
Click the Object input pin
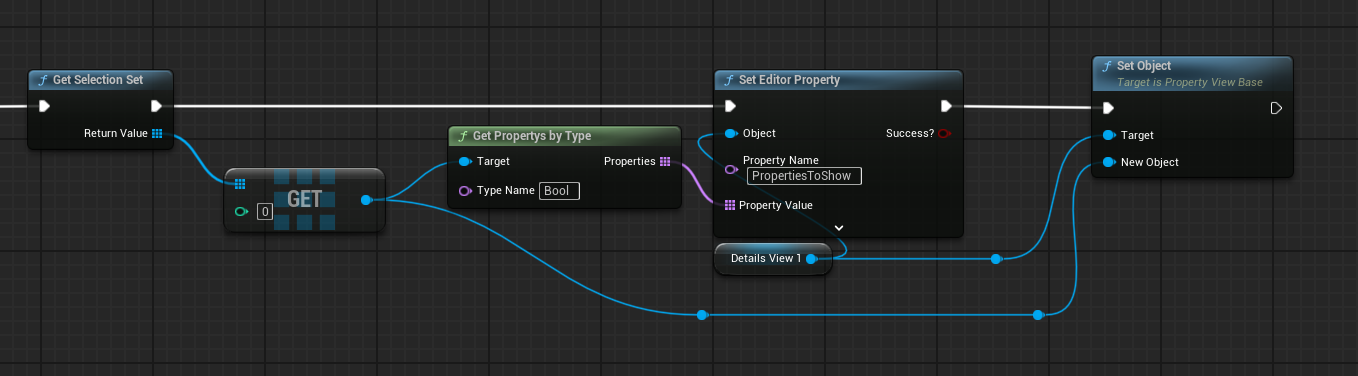tap(731, 133)
